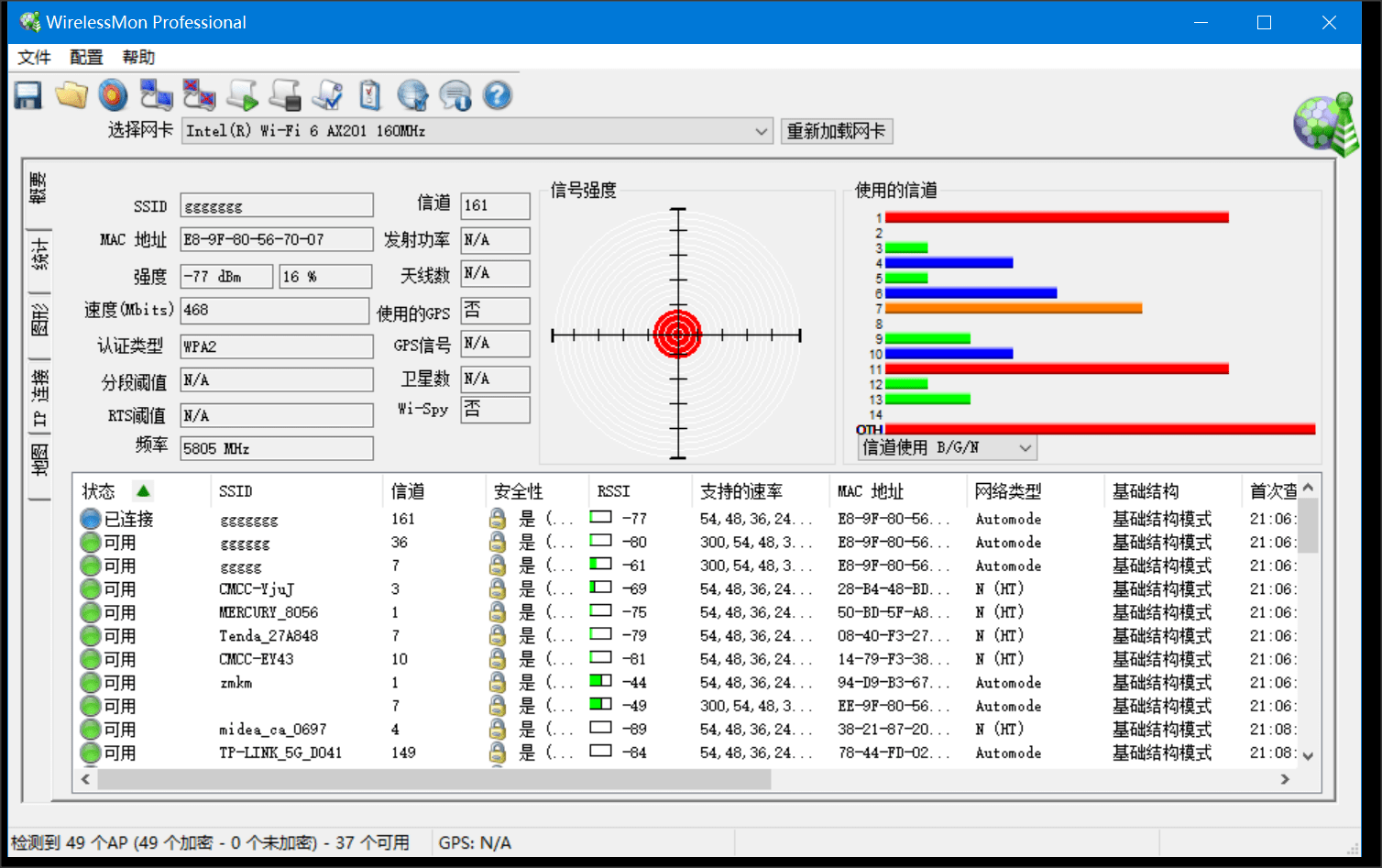The image size is (1382, 868).
Task: Open the 帮助 menu
Action: point(138,57)
